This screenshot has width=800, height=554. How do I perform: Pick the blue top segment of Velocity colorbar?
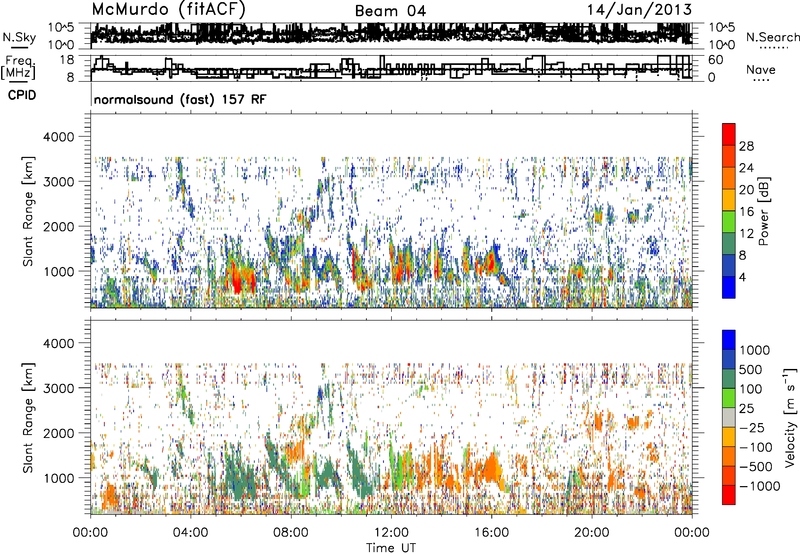click(x=729, y=340)
